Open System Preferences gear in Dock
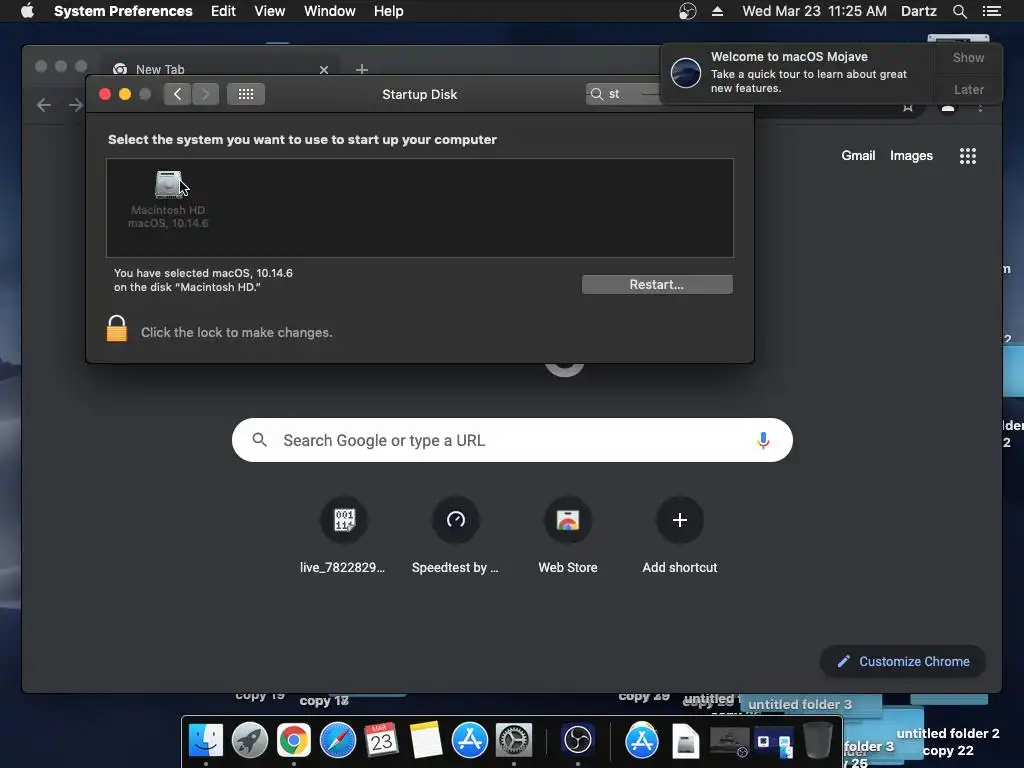This screenshot has width=1024, height=768. [x=513, y=741]
